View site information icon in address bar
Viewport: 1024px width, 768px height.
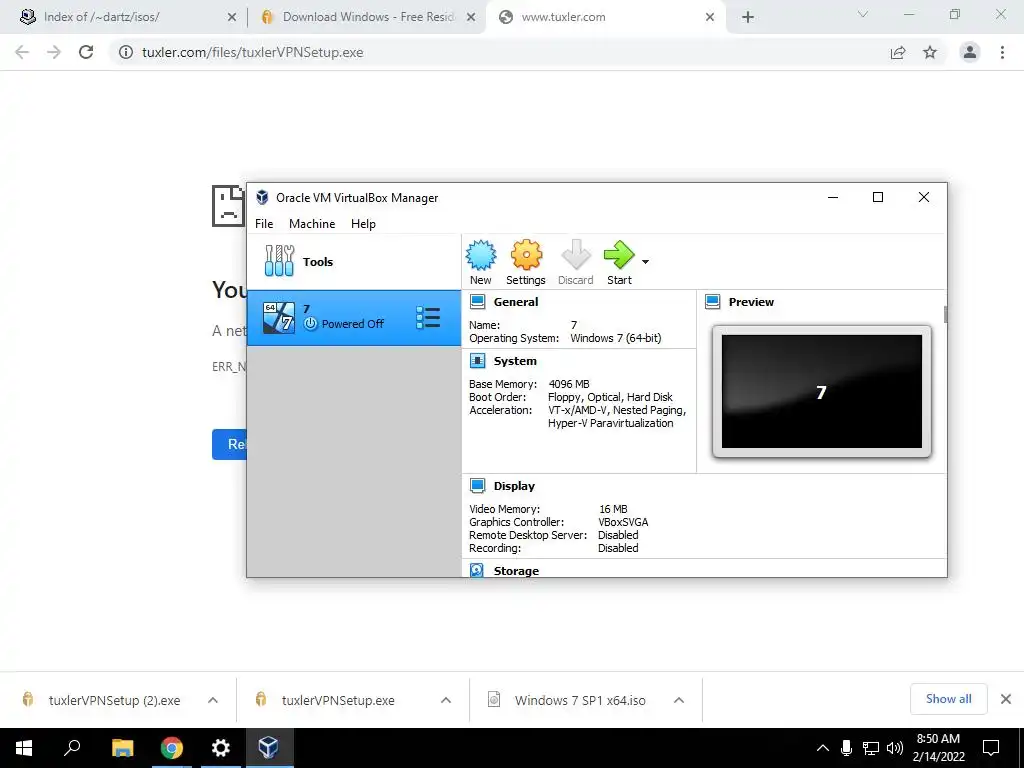click(x=126, y=52)
